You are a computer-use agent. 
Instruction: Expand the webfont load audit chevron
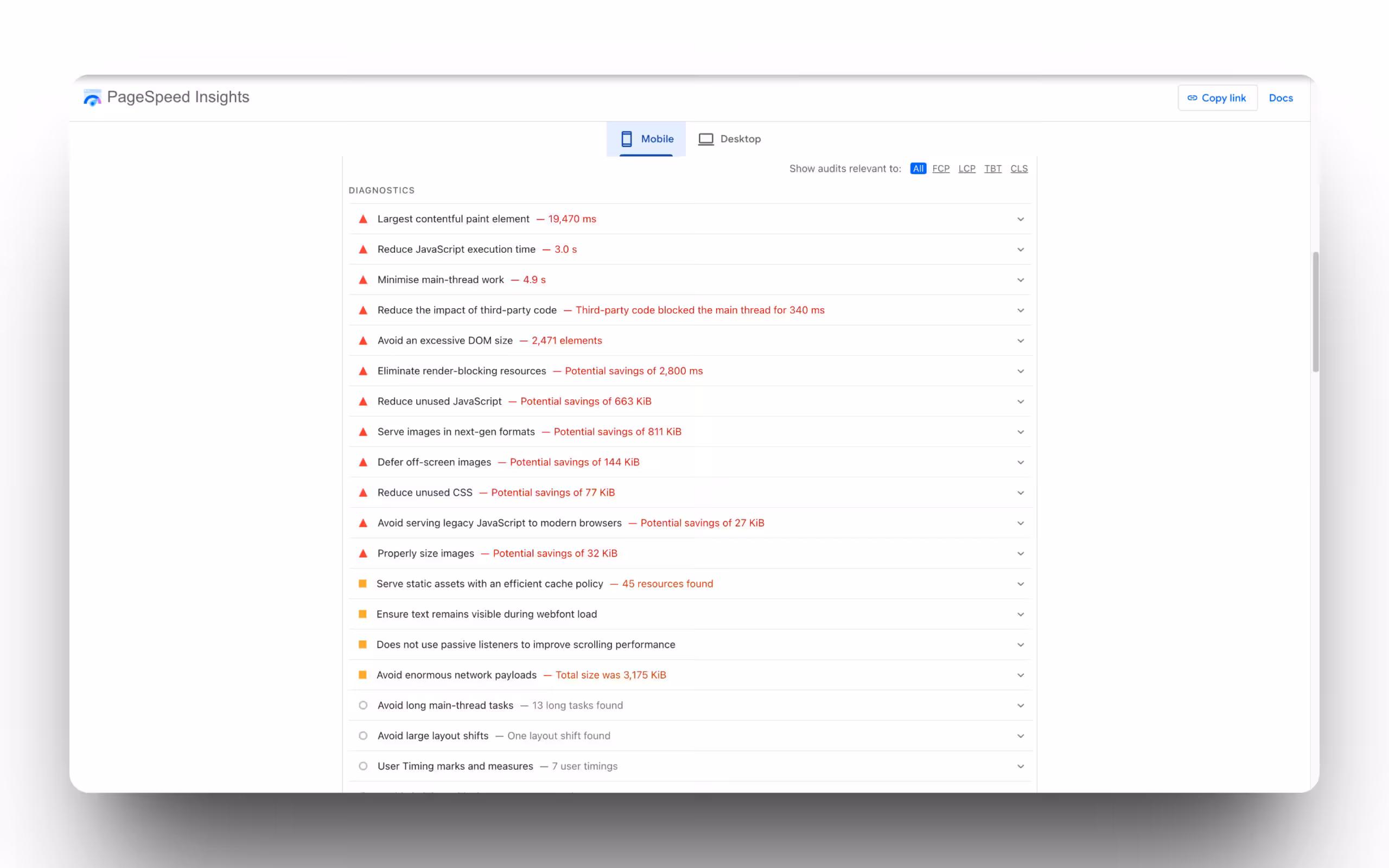tap(1021, 615)
